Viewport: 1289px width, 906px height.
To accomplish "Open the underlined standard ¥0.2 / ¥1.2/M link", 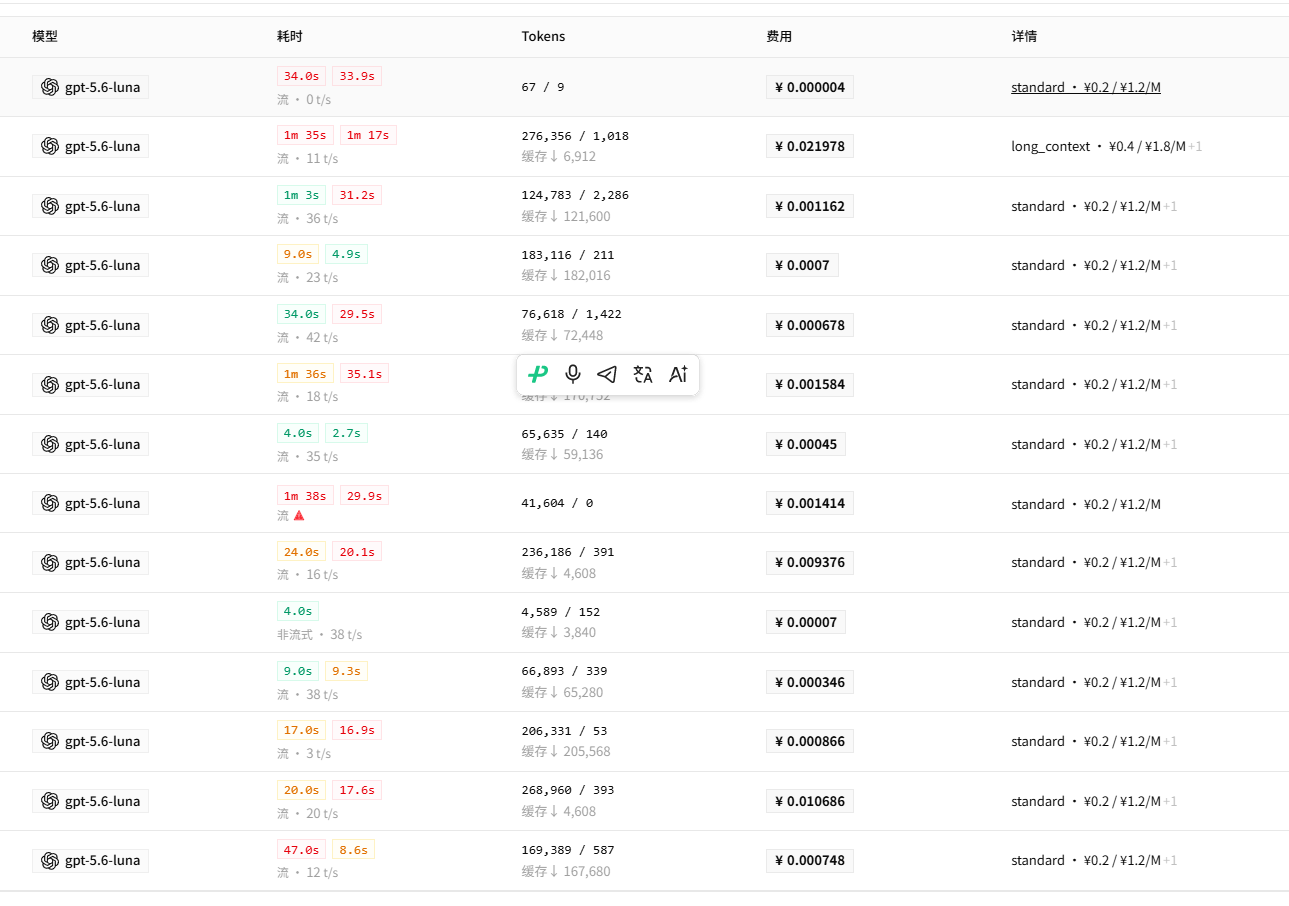I will tap(1086, 87).
